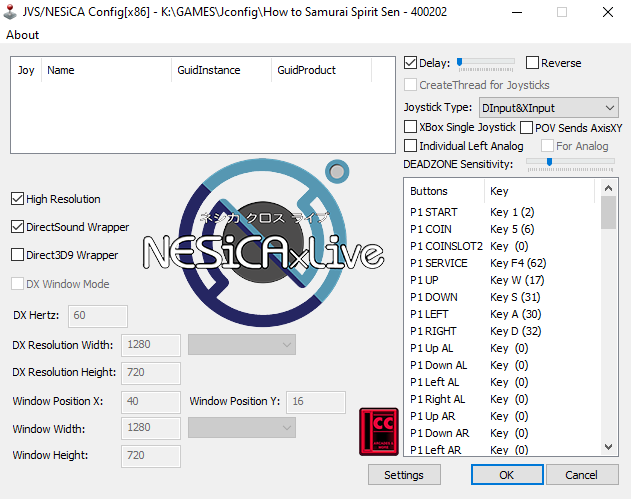Open the Joystick Type dropdown

(548, 107)
